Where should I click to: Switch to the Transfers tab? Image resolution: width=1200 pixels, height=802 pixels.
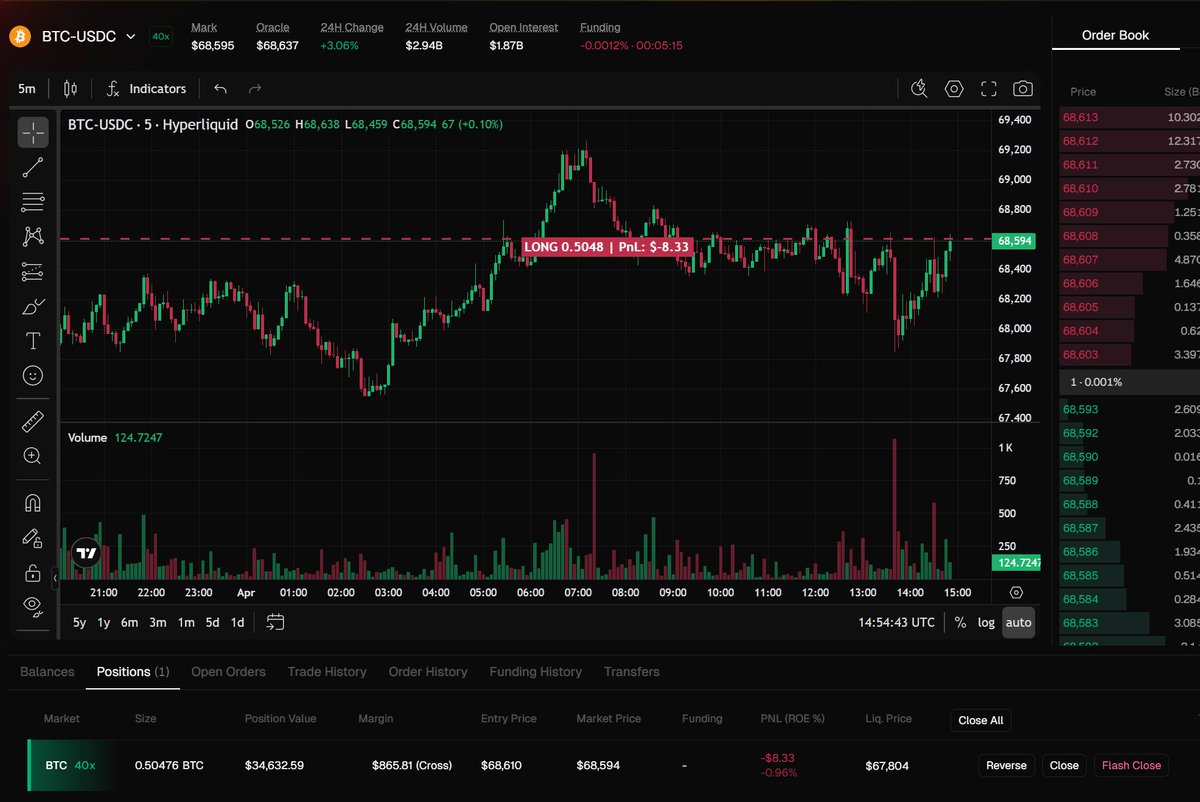tap(632, 672)
